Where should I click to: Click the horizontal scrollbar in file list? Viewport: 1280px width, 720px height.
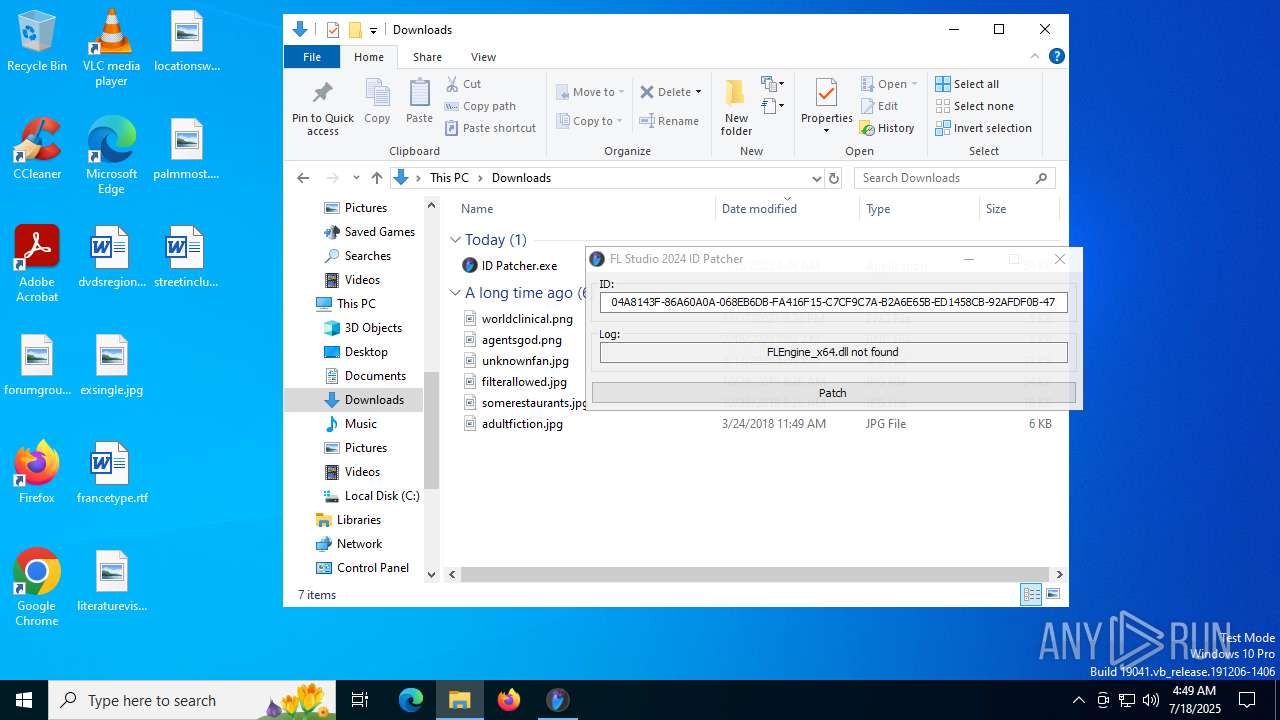756,575
